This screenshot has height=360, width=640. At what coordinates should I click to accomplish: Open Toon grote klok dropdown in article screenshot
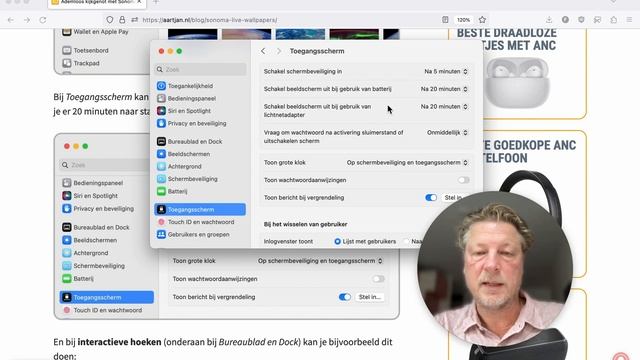coord(320,261)
